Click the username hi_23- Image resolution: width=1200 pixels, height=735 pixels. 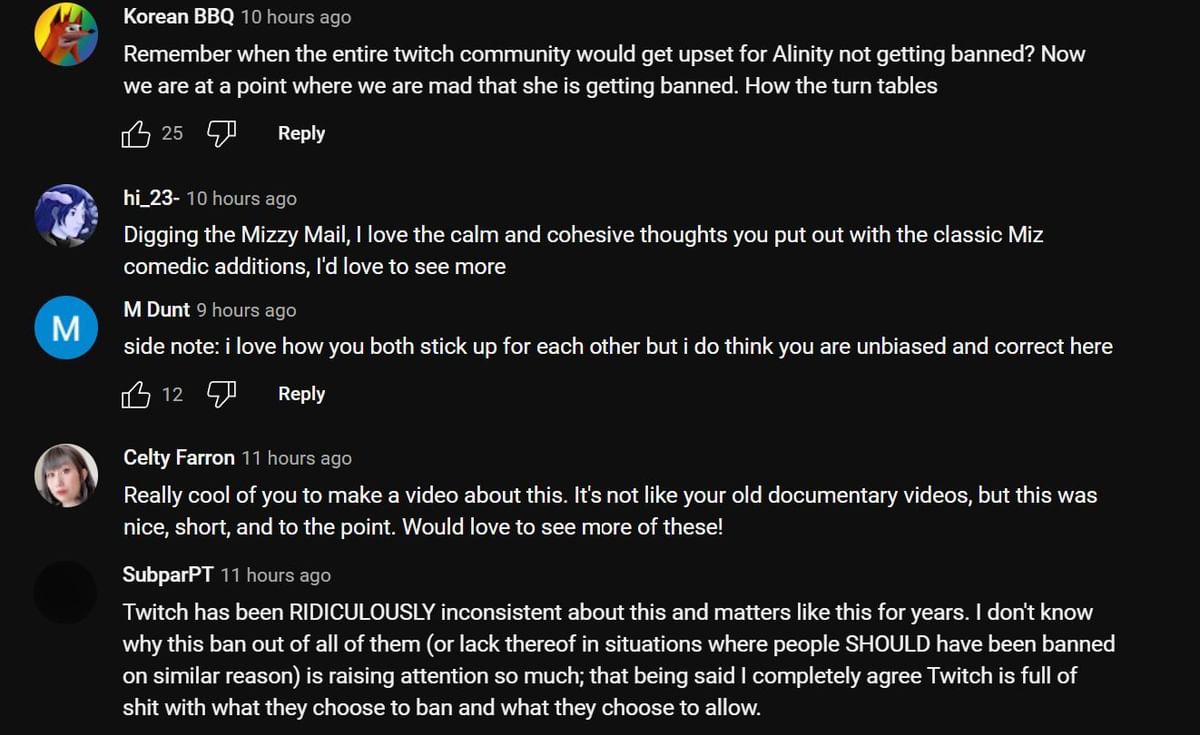point(151,197)
